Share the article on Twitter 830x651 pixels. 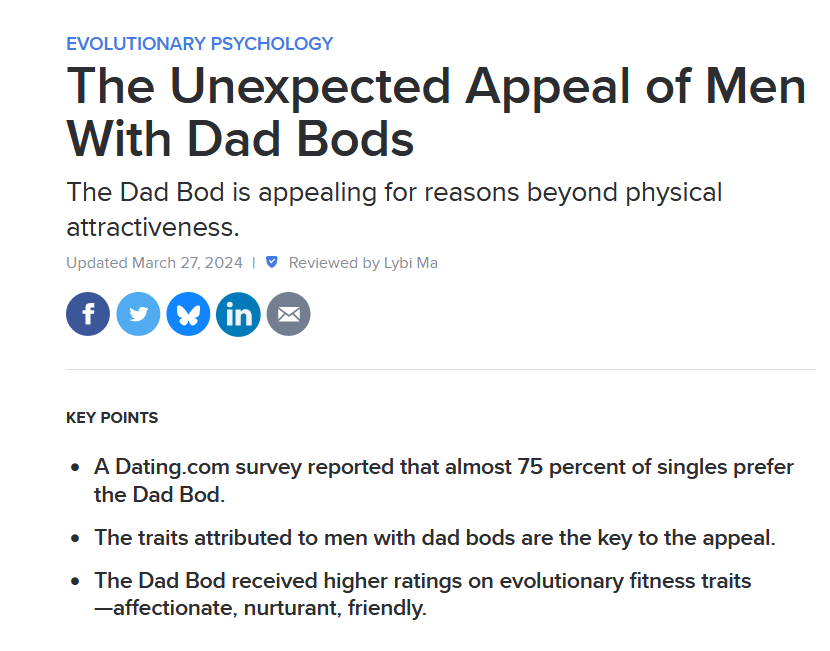[x=138, y=314]
